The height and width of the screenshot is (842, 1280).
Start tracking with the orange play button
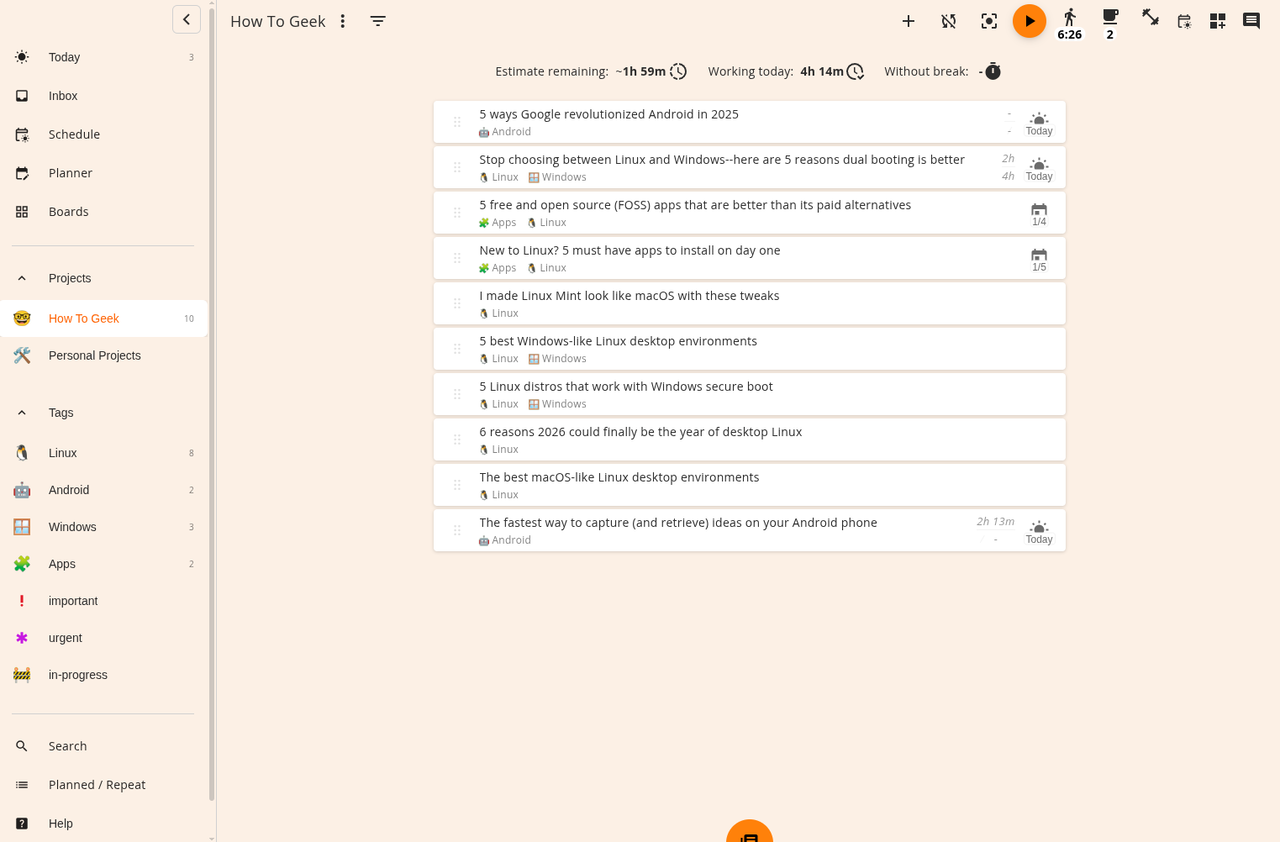click(1029, 20)
